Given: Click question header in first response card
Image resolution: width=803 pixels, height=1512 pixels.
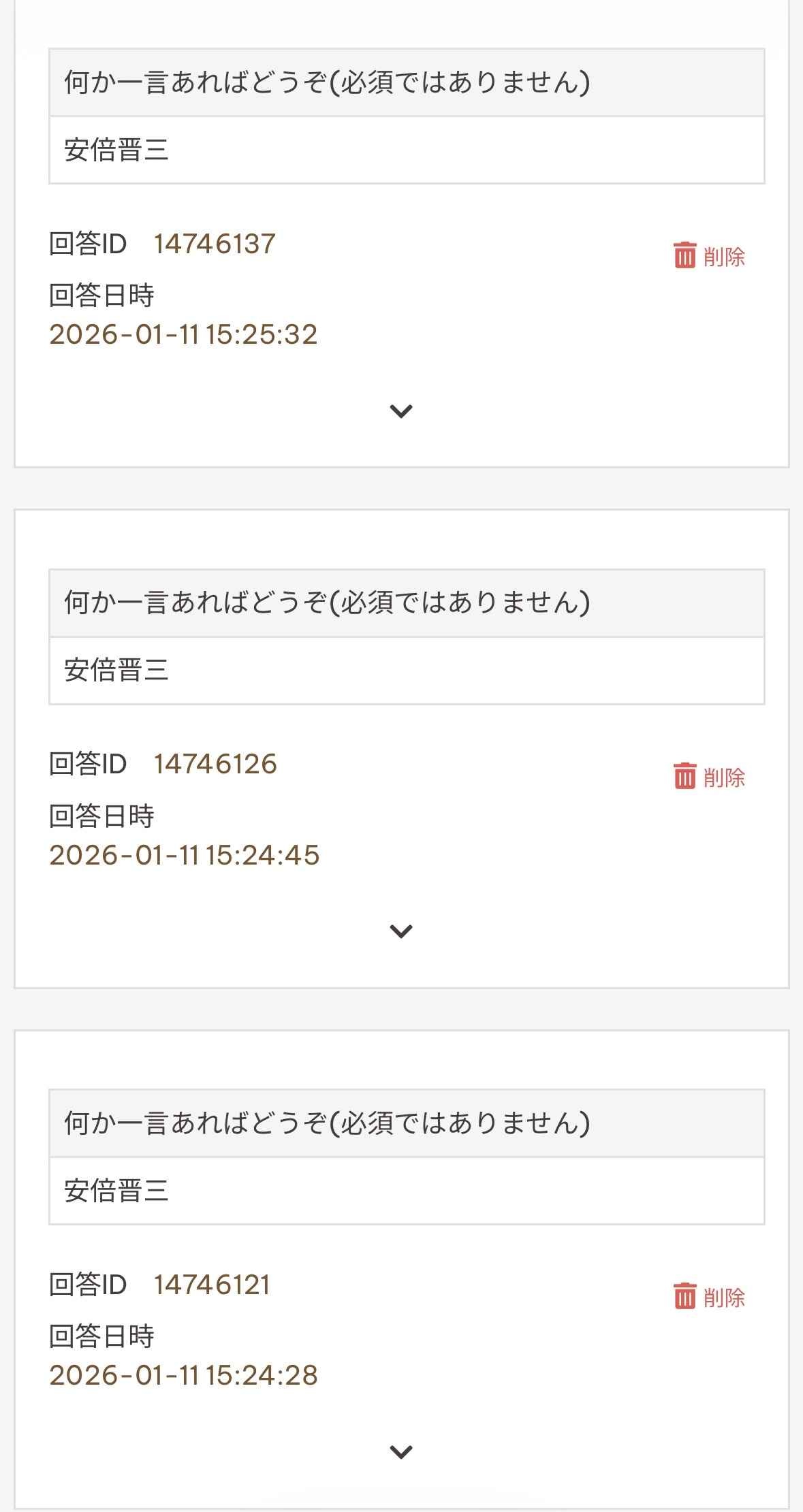Looking at the screenshot, I should pos(327,83).
